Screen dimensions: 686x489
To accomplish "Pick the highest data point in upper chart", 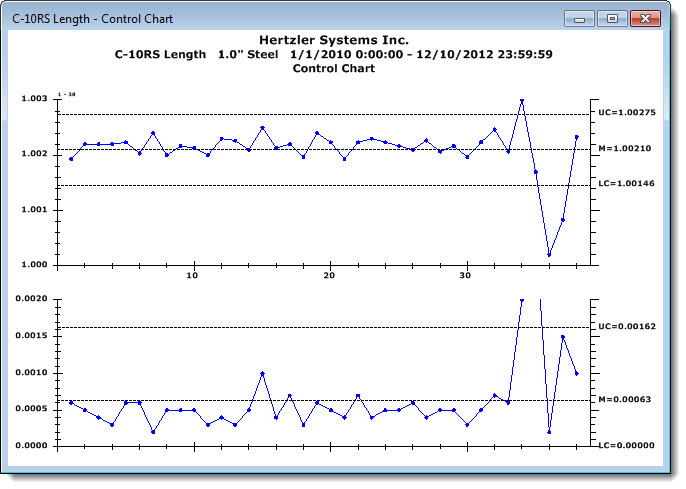I will click(522, 101).
